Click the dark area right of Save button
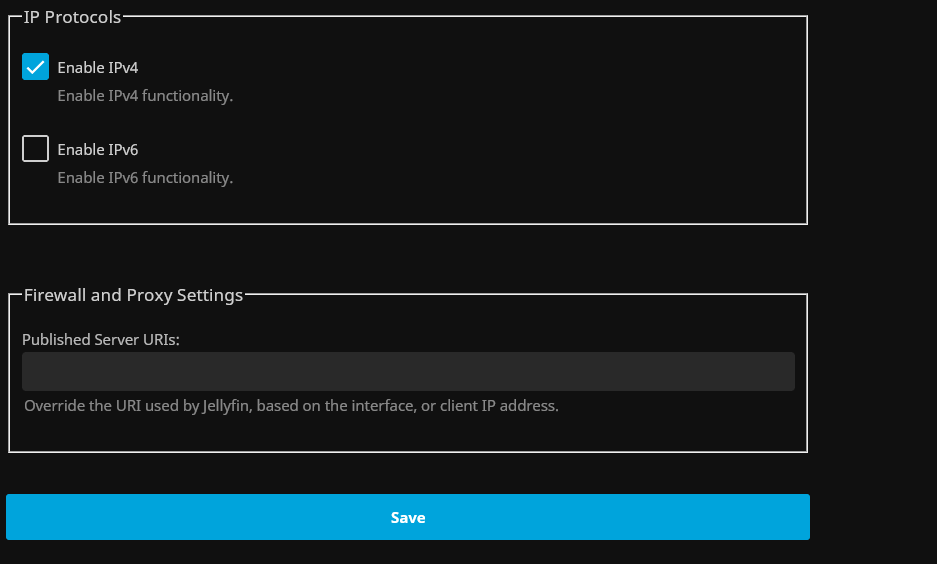 (872, 517)
